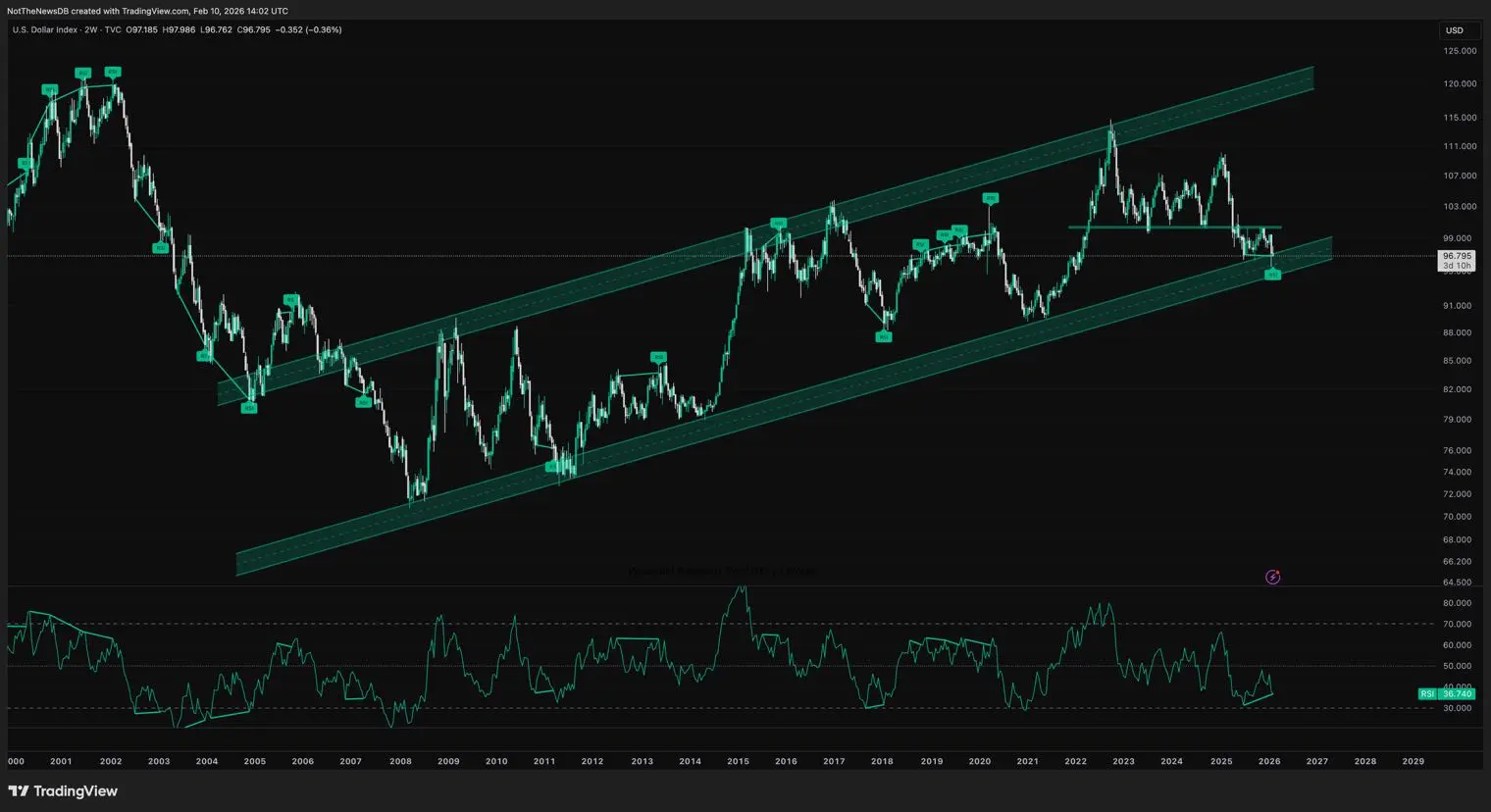
Task: Click the 66.200 price scale label
Action: point(1458,562)
